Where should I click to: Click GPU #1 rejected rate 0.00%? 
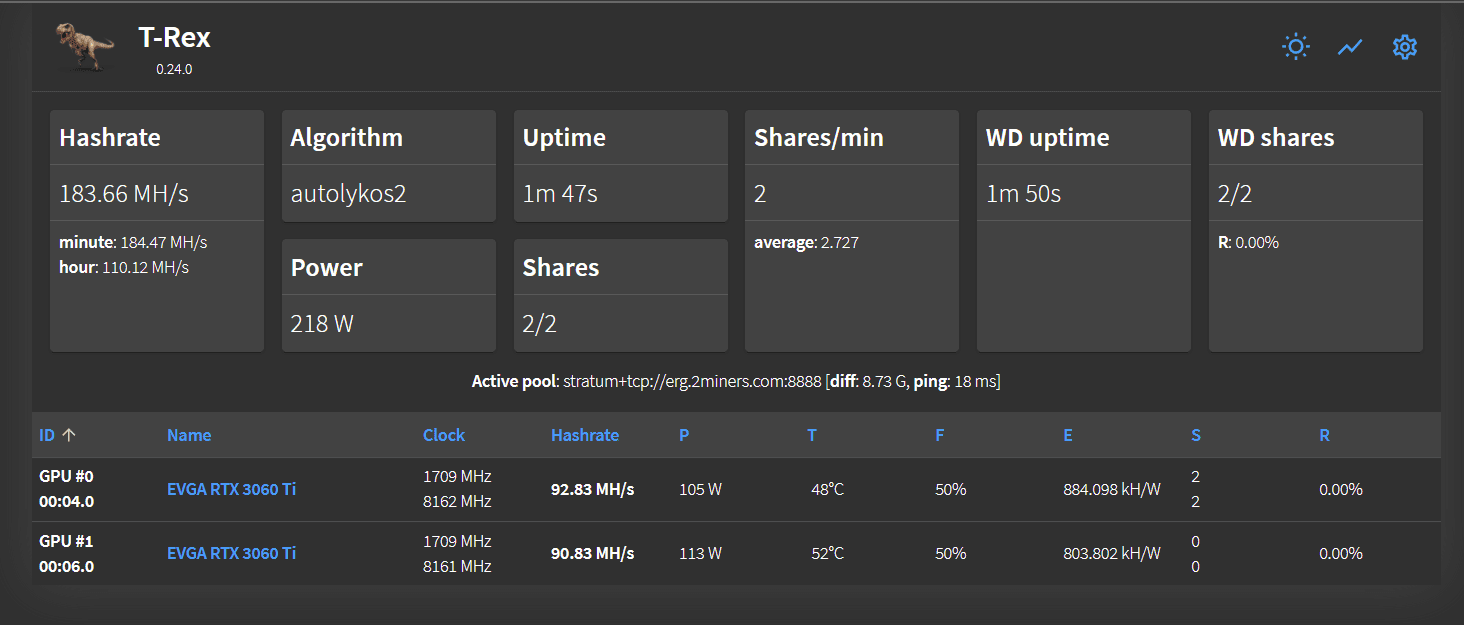coord(1341,553)
